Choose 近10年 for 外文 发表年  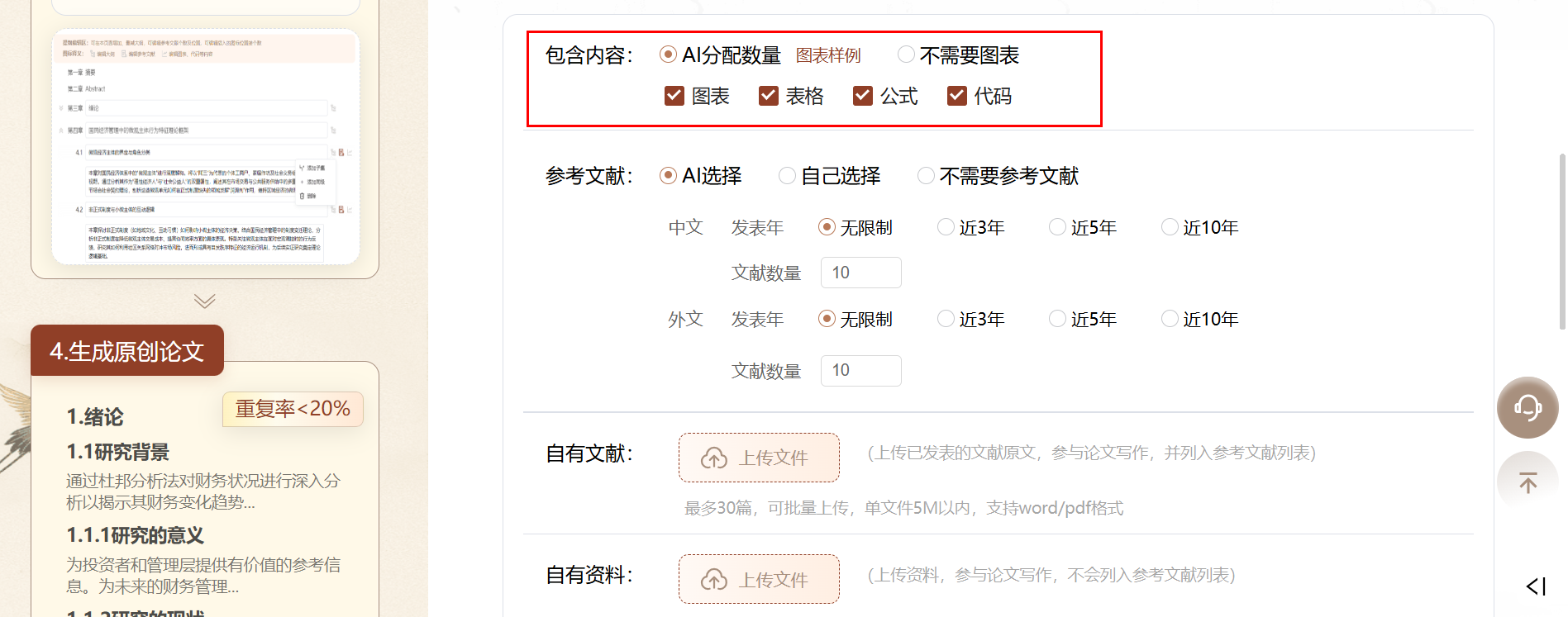(1170, 319)
